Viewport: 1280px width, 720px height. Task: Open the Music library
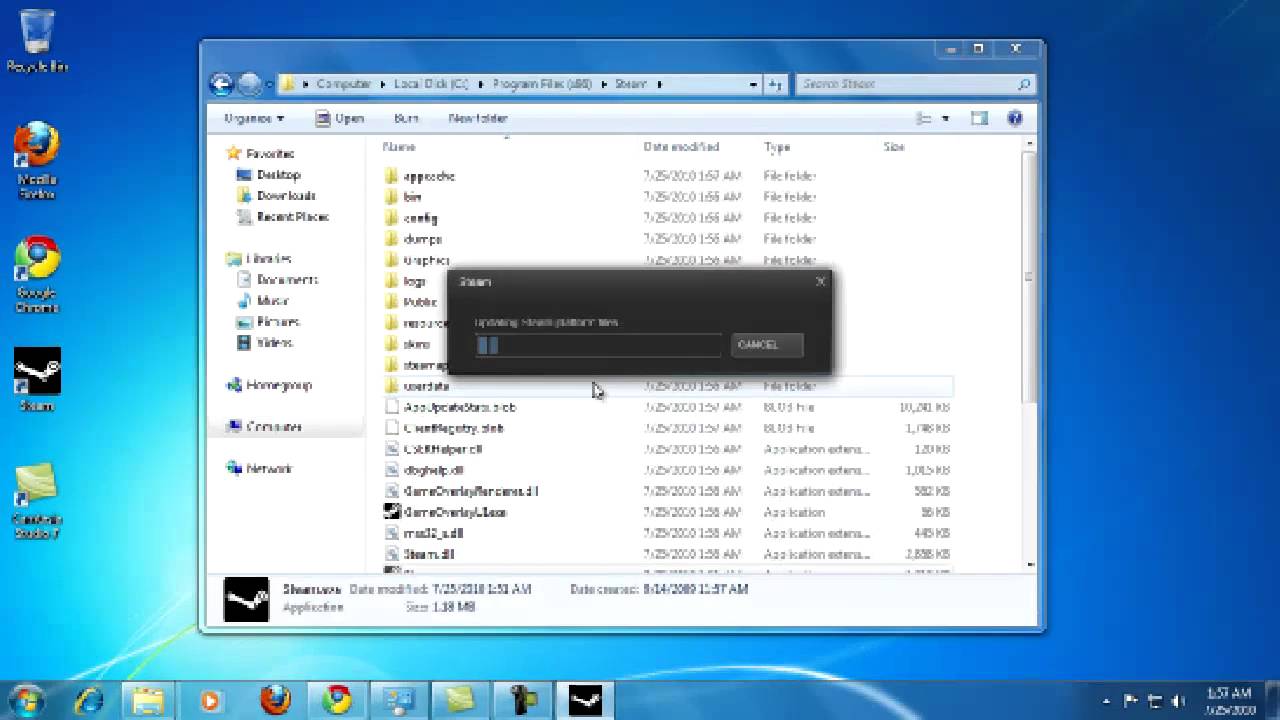tap(272, 301)
